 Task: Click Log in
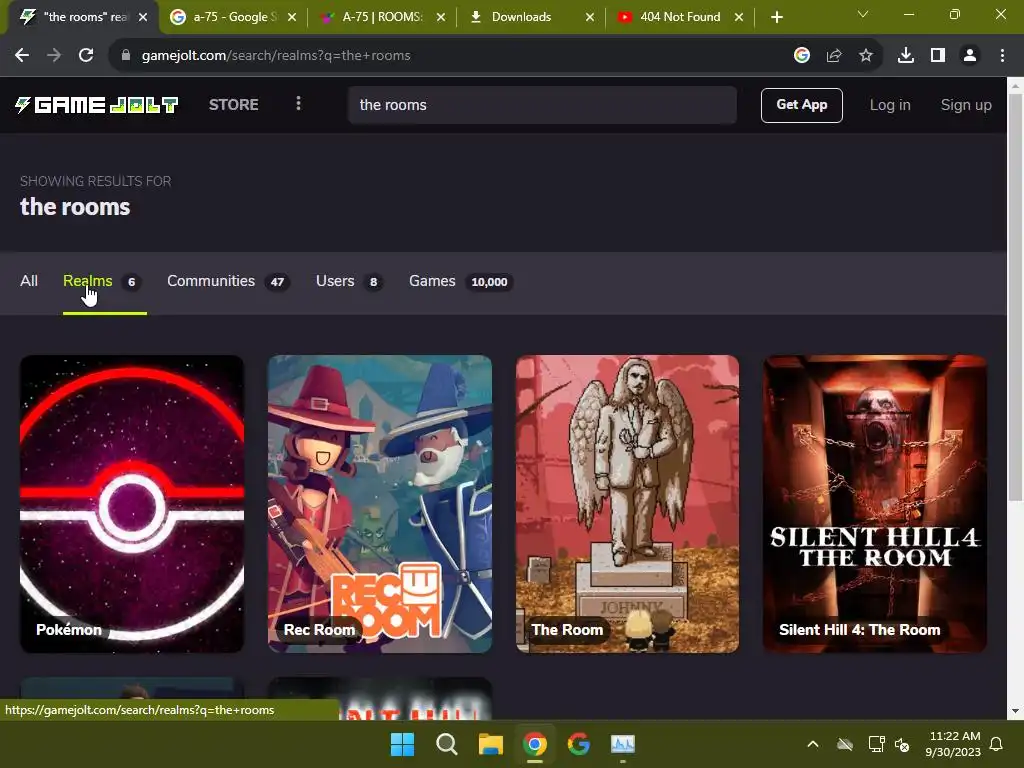[889, 105]
